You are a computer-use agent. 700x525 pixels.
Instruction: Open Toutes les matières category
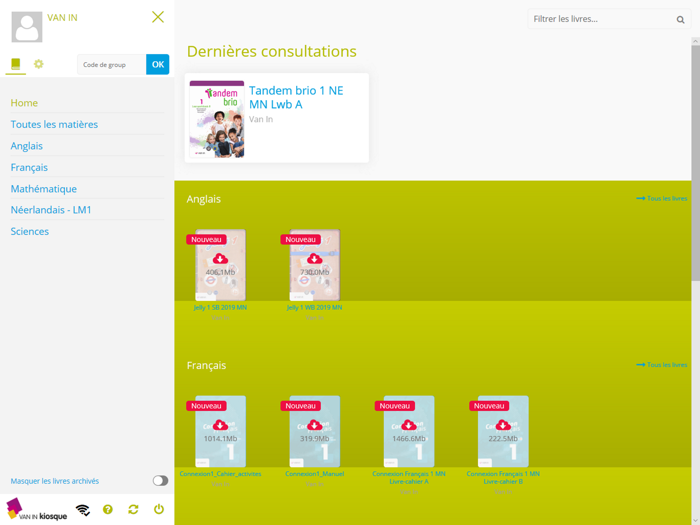(54, 124)
